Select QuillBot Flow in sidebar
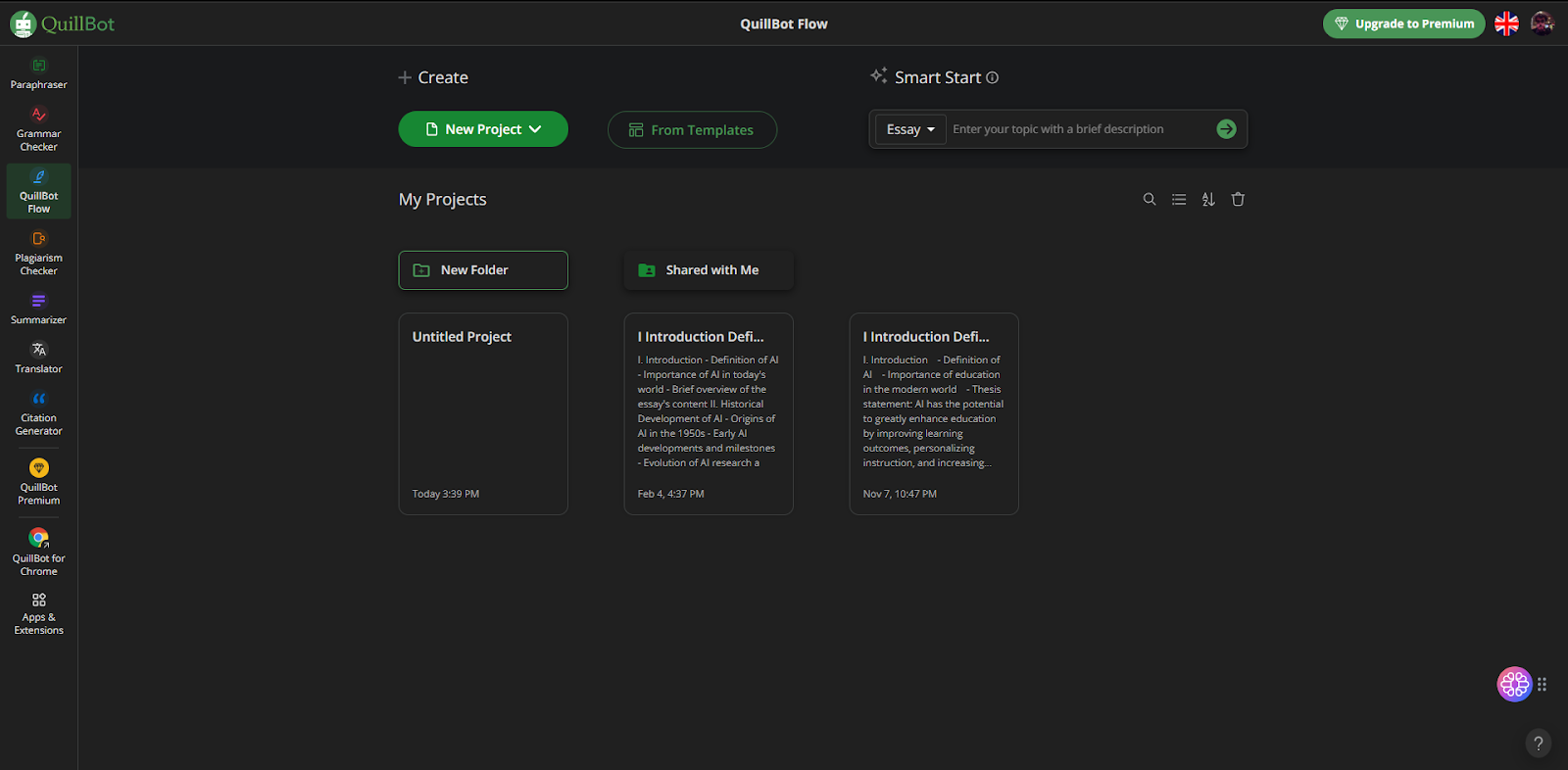 pyautogui.click(x=38, y=191)
